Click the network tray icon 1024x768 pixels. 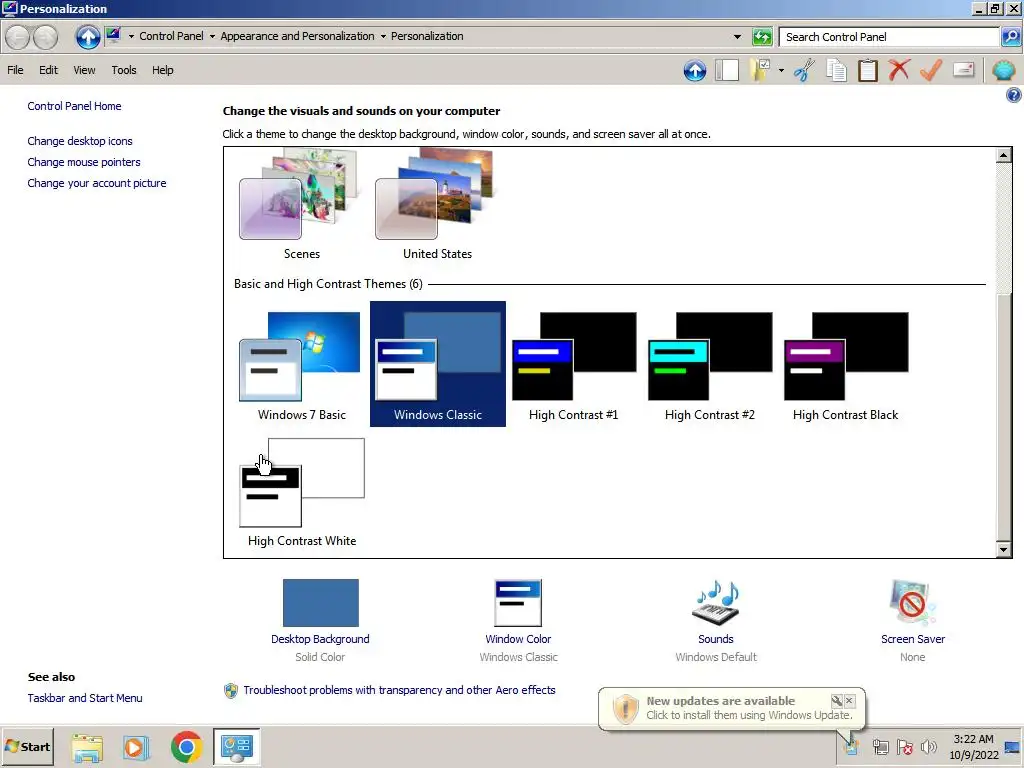tap(880, 746)
